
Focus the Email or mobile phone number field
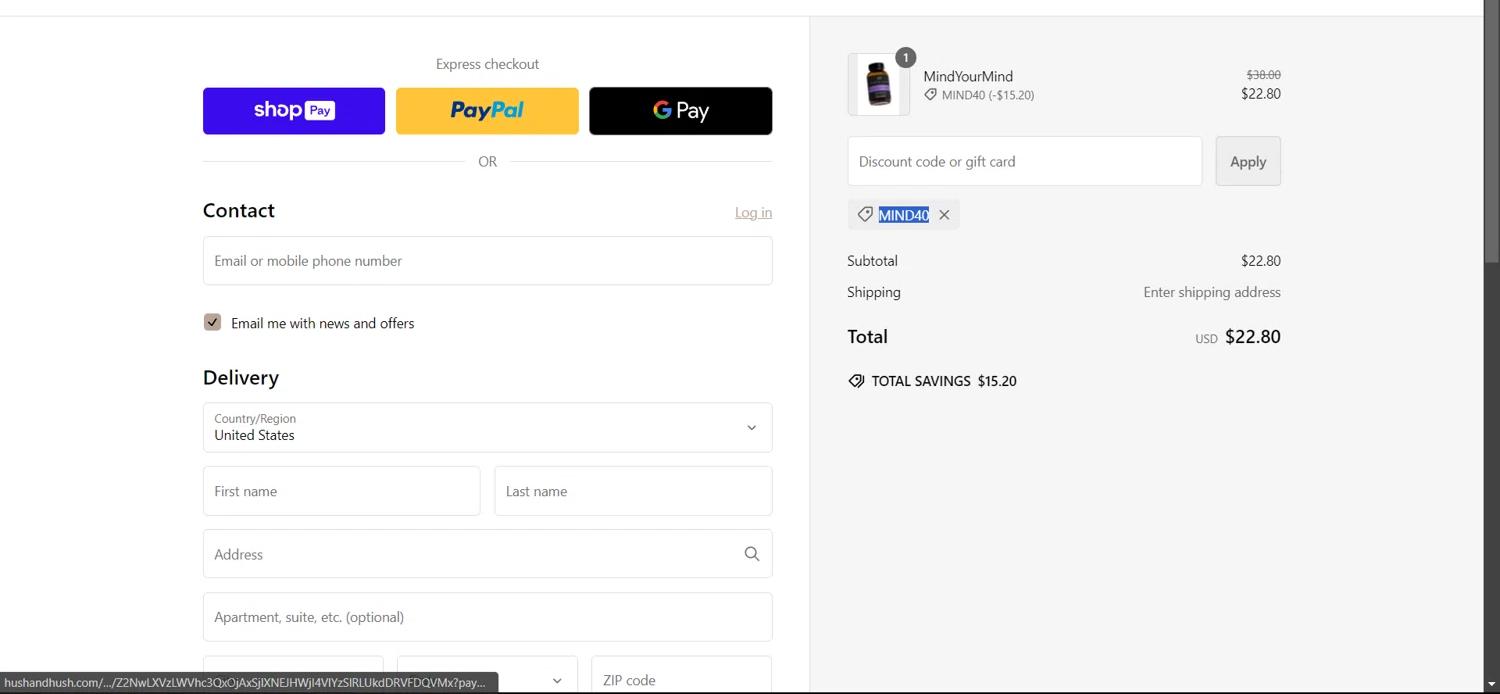pyautogui.click(x=487, y=261)
